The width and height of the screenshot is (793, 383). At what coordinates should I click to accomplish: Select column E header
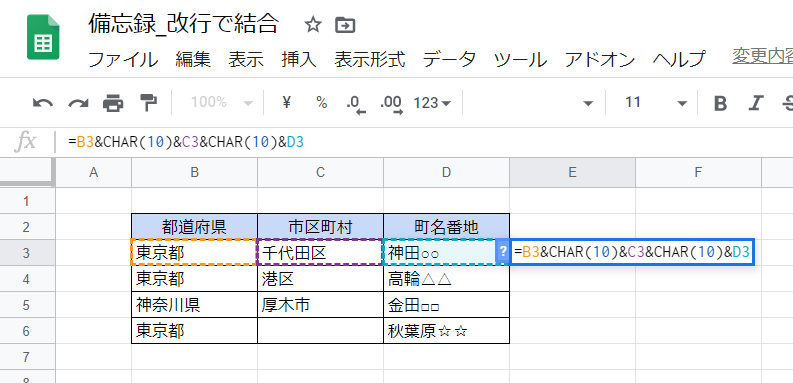(x=572, y=173)
